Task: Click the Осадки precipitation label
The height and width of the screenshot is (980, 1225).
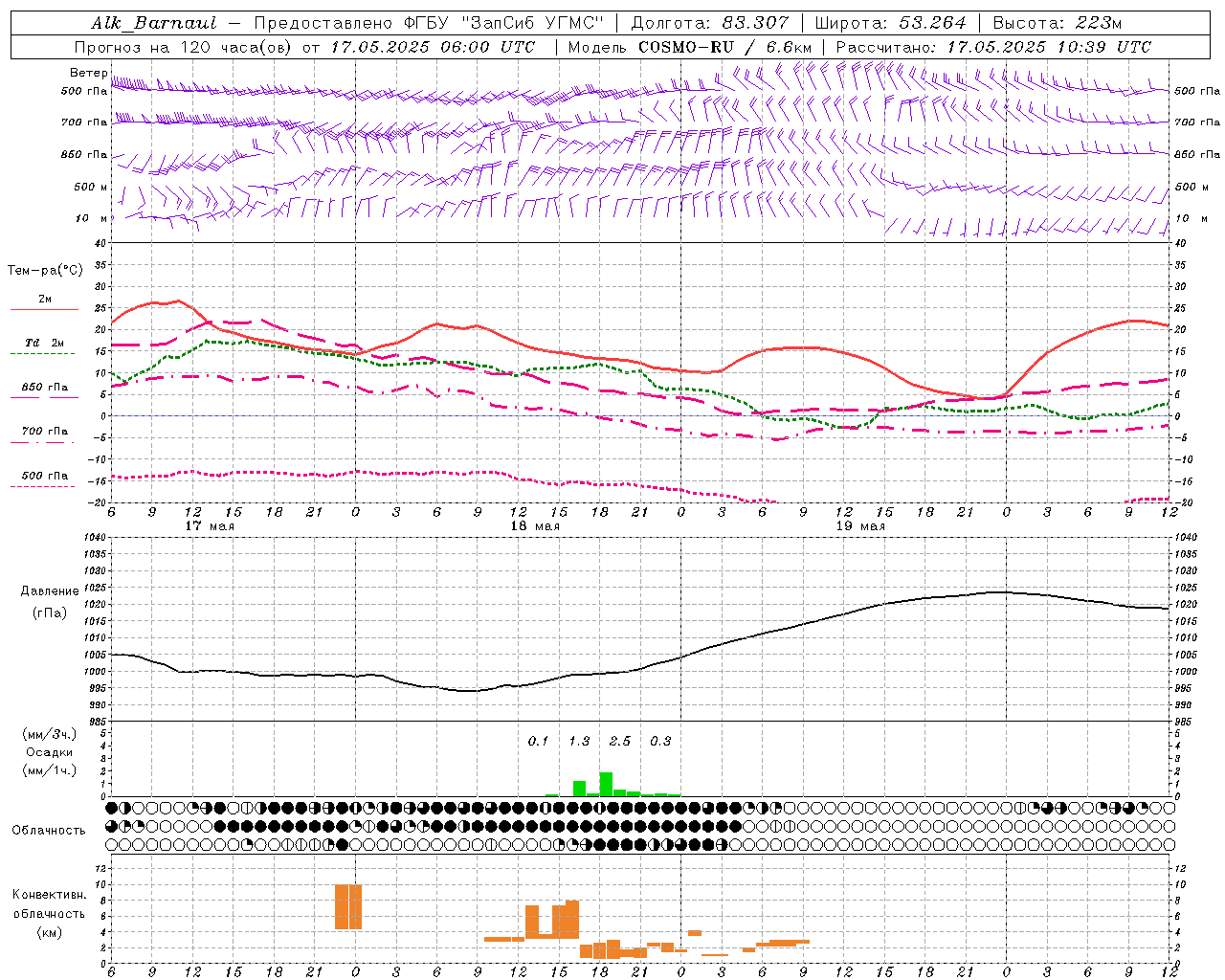Action: (x=49, y=752)
